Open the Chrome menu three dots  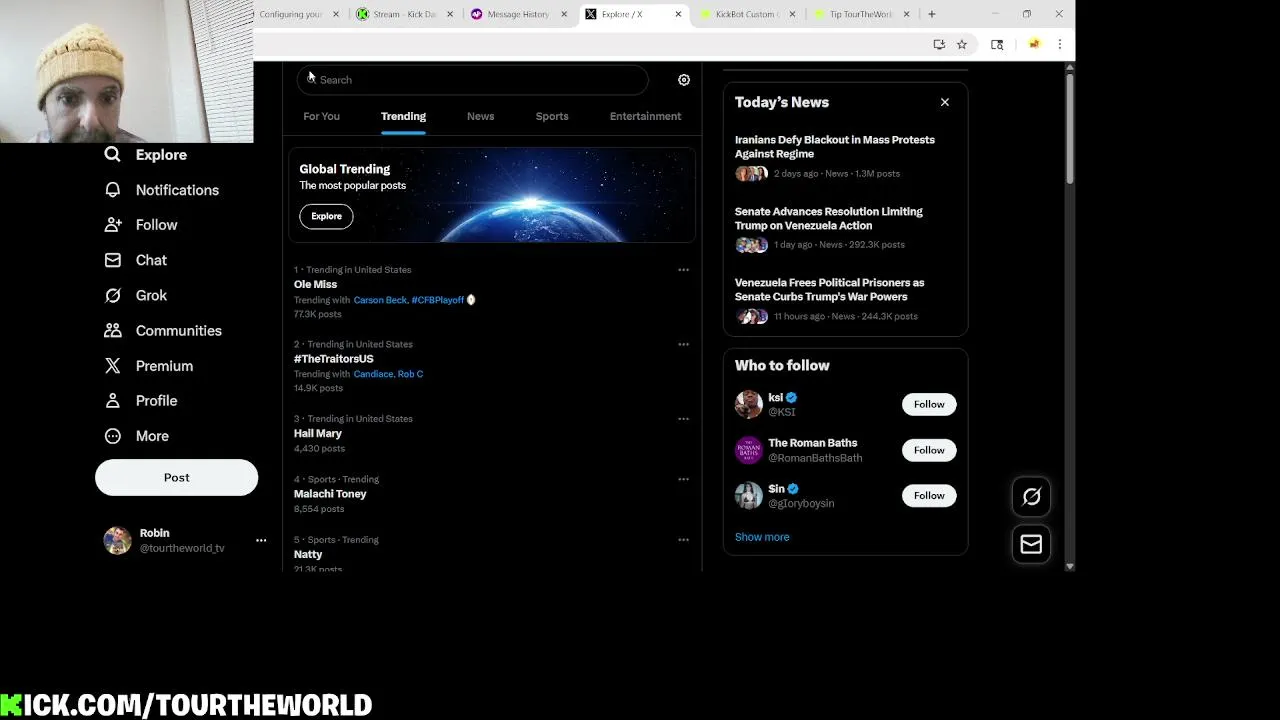pyautogui.click(x=1059, y=44)
